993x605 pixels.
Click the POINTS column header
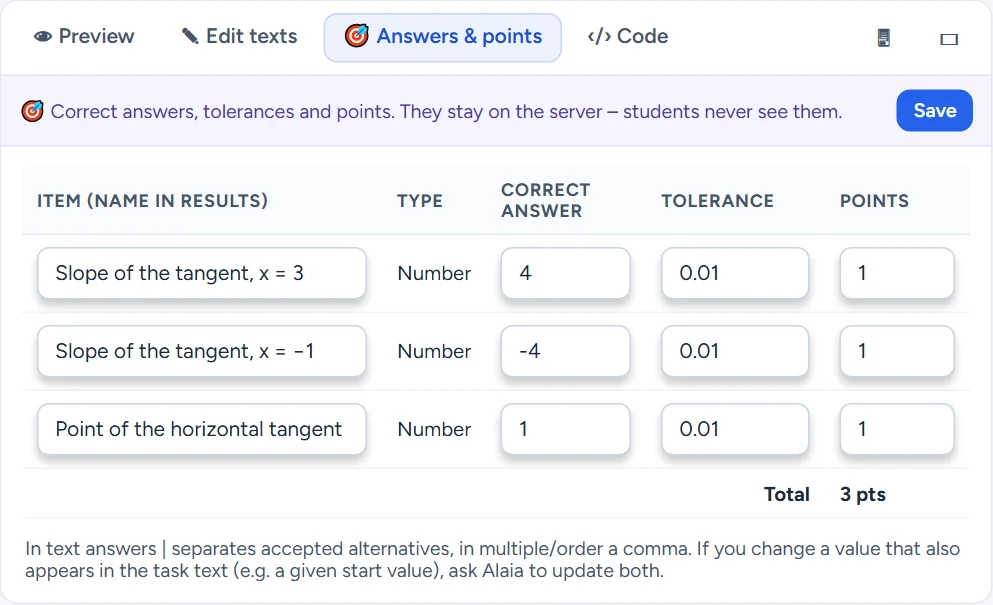(x=874, y=201)
